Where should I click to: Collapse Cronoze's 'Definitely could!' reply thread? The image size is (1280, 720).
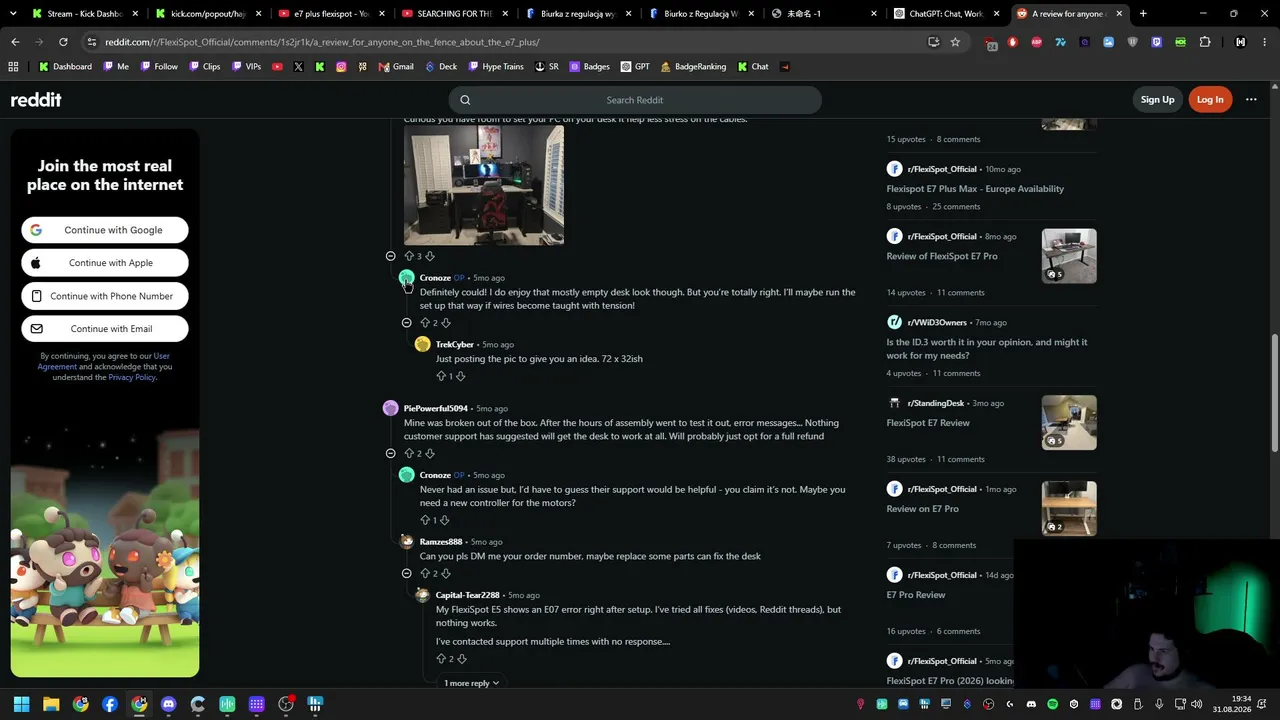(x=406, y=323)
